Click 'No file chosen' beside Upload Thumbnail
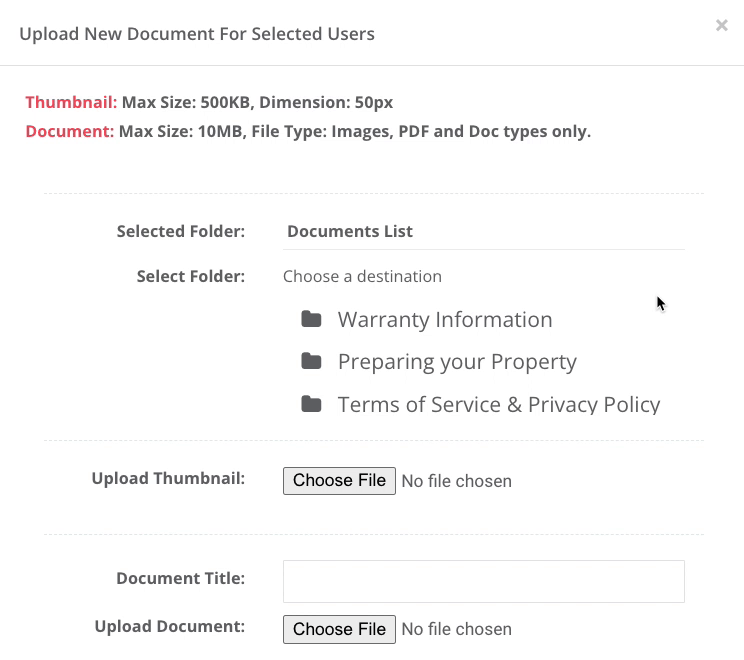The height and width of the screenshot is (660, 744). (456, 481)
